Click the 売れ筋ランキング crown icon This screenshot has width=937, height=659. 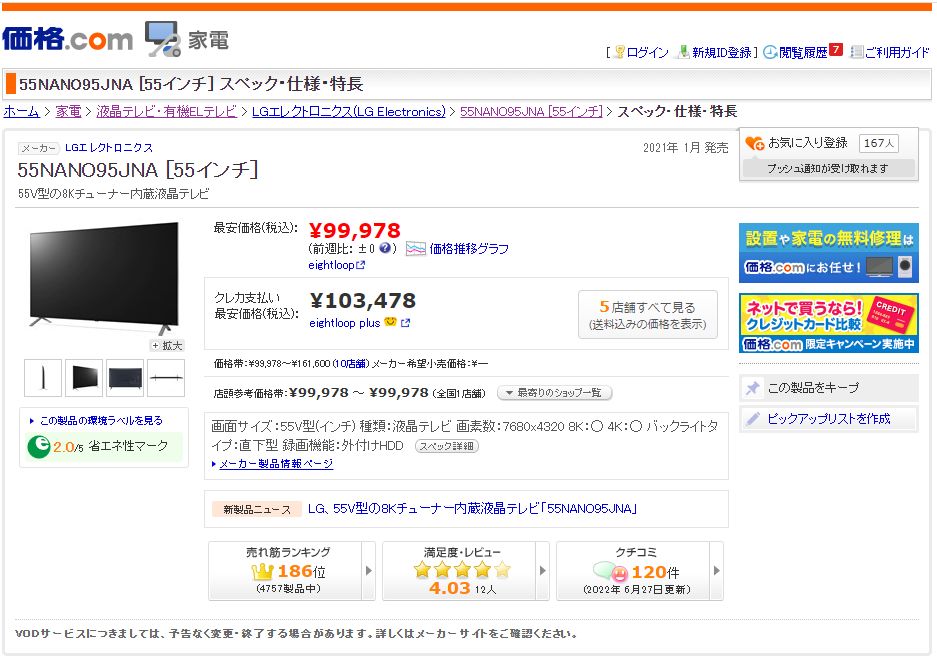262,572
